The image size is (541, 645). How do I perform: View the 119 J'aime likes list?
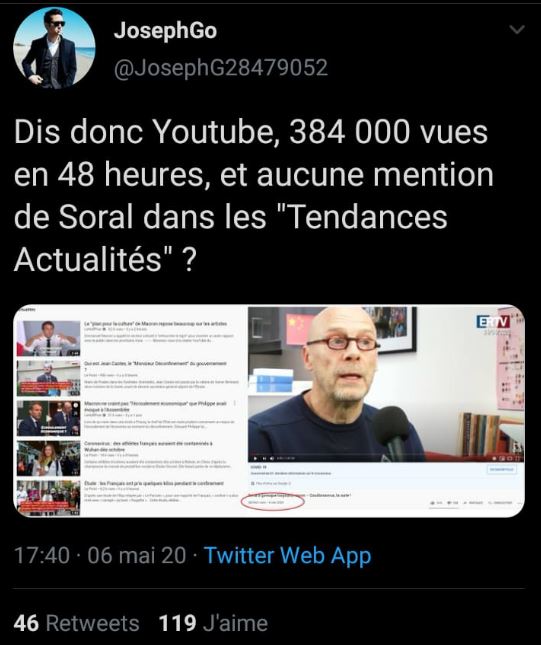coord(213,623)
